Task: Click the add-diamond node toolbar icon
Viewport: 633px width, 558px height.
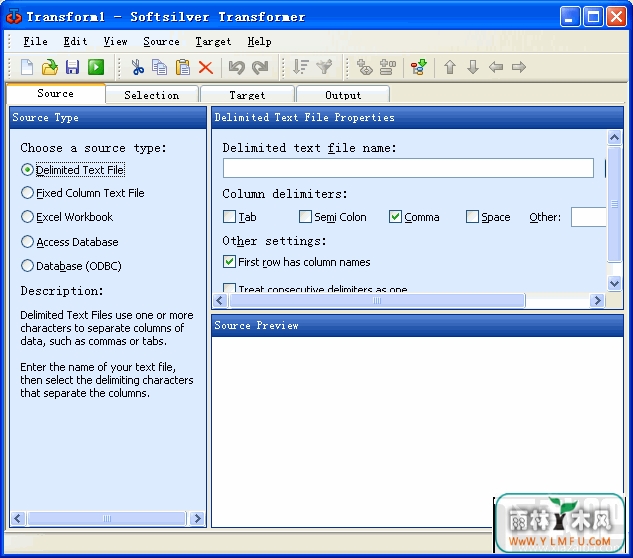Action: [x=365, y=67]
